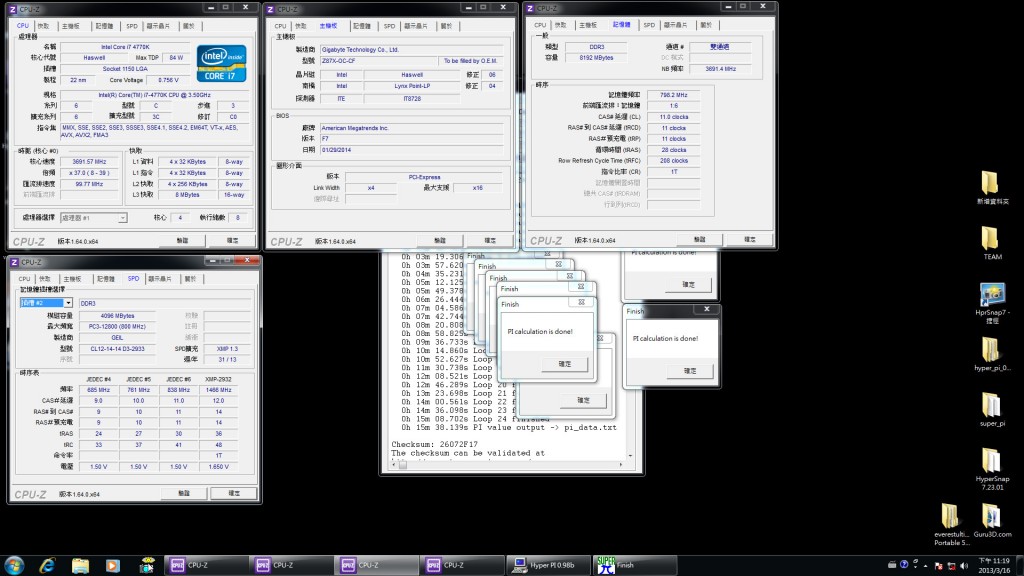This screenshot has height=576, width=1024.
Task: Open 關於 tab in the GEIL SPD CPU-Z window
Action: tap(190, 279)
